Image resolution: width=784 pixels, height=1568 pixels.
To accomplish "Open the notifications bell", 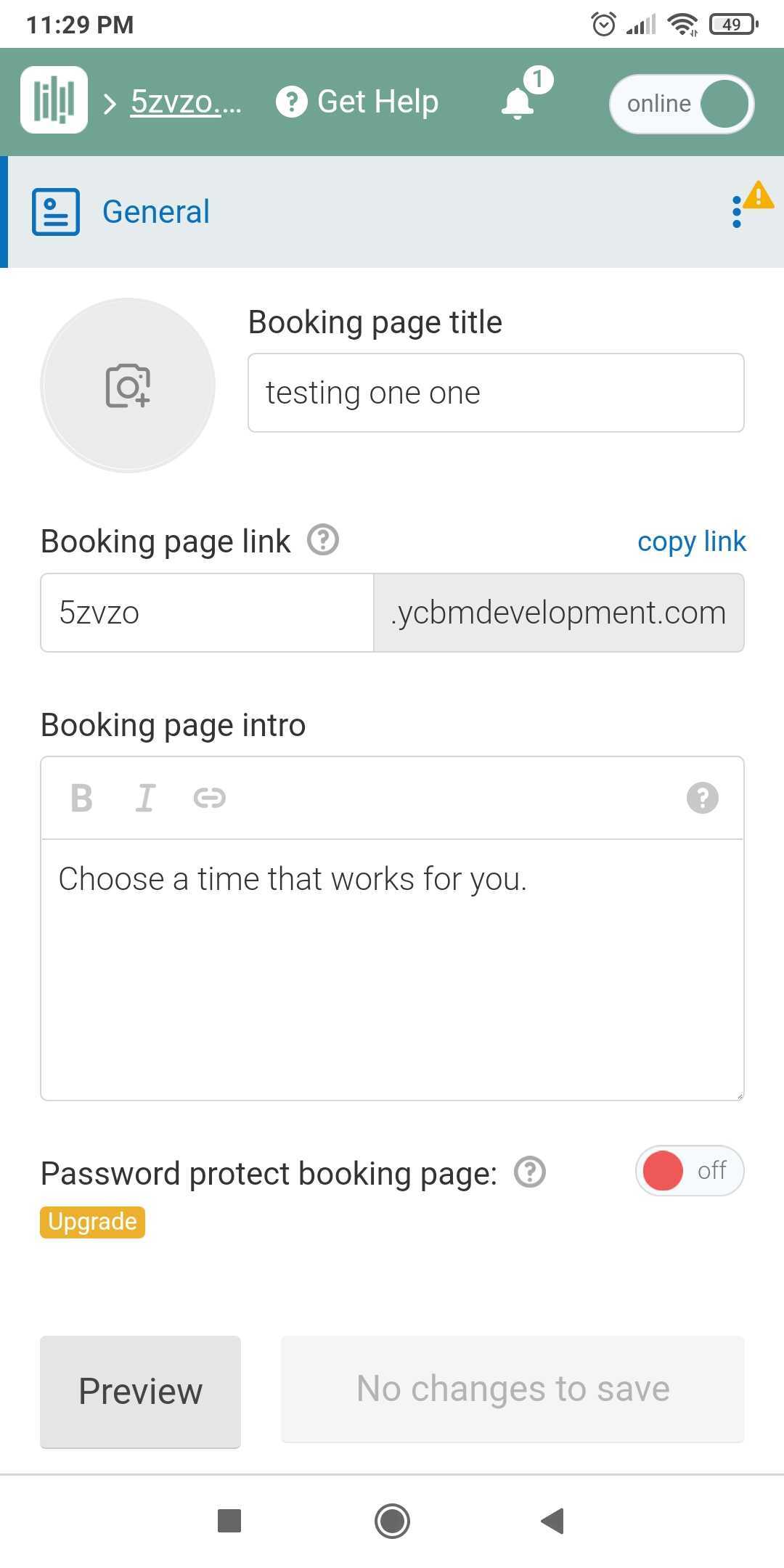I will pos(518,102).
